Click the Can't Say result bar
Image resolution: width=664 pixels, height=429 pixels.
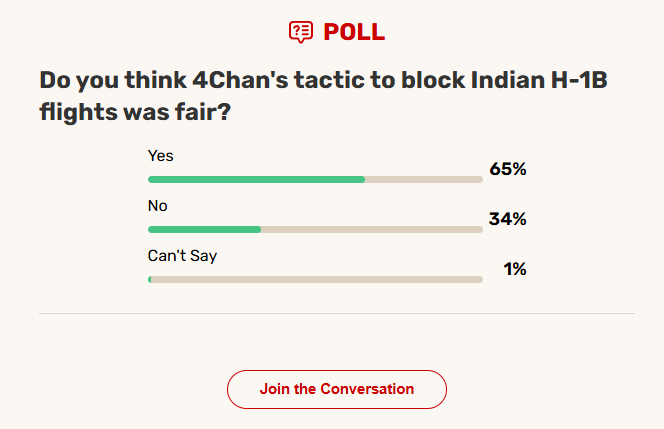click(315, 280)
